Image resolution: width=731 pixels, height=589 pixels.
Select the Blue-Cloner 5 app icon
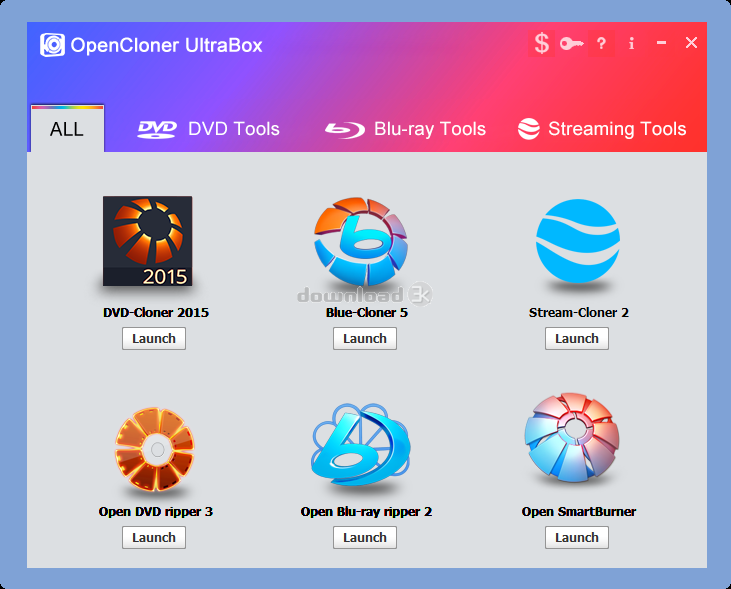[360, 241]
